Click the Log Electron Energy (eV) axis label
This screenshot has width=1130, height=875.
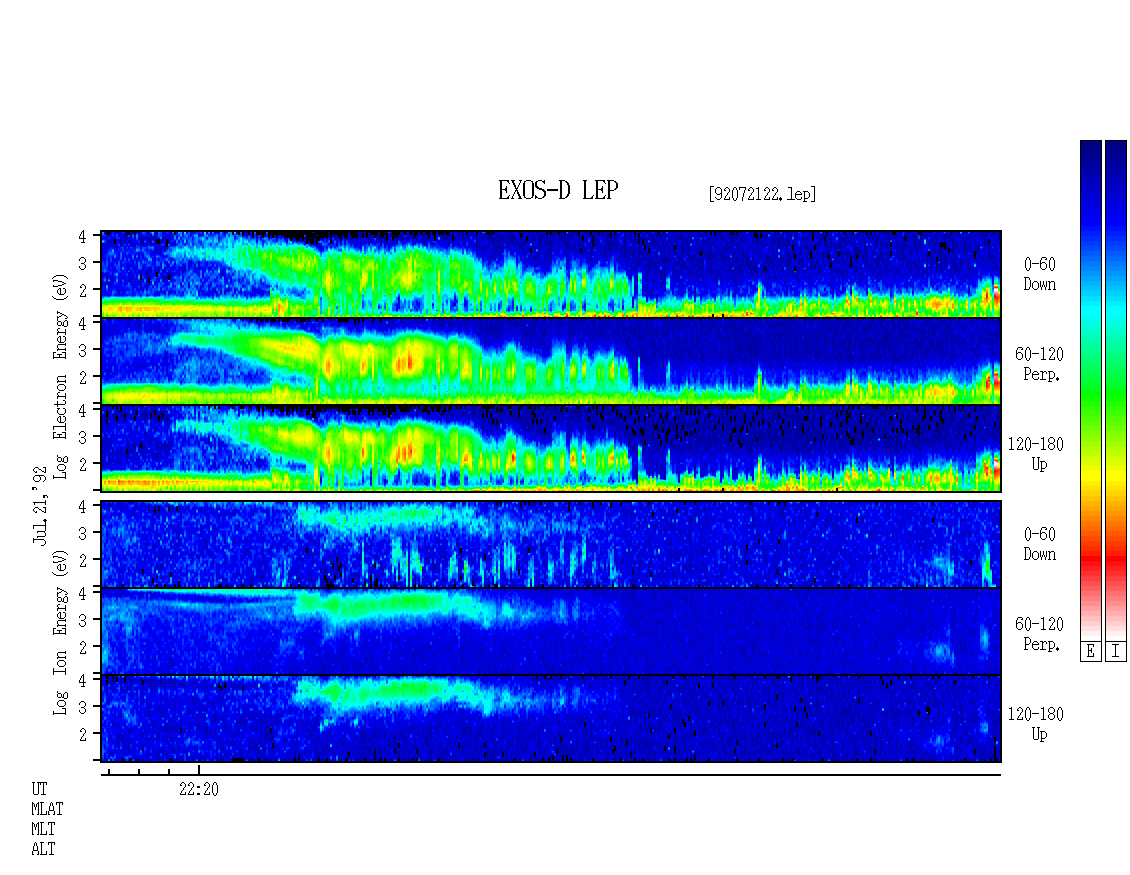pos(61,376)
